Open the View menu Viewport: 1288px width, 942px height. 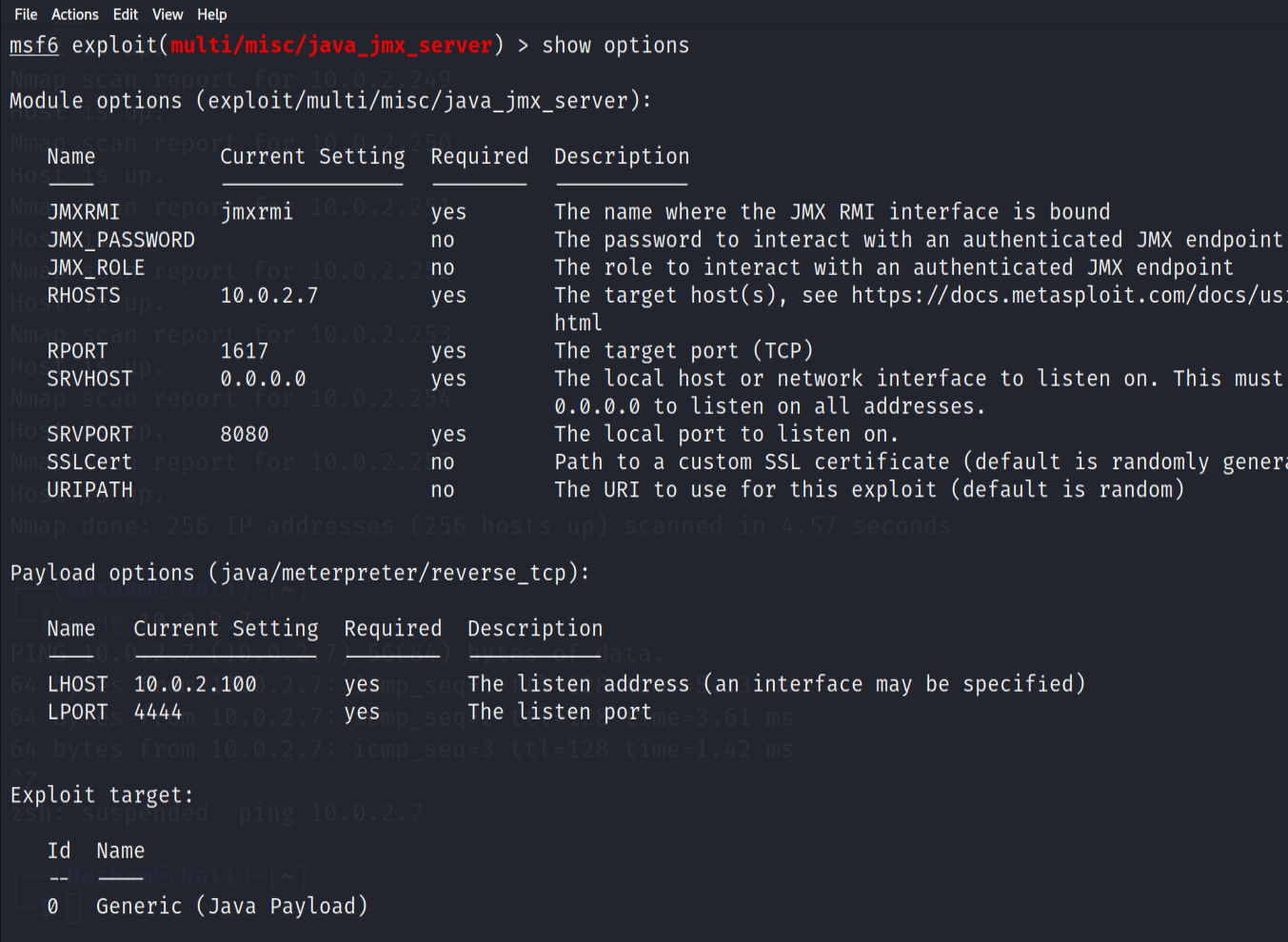click(x=168, y=14)
